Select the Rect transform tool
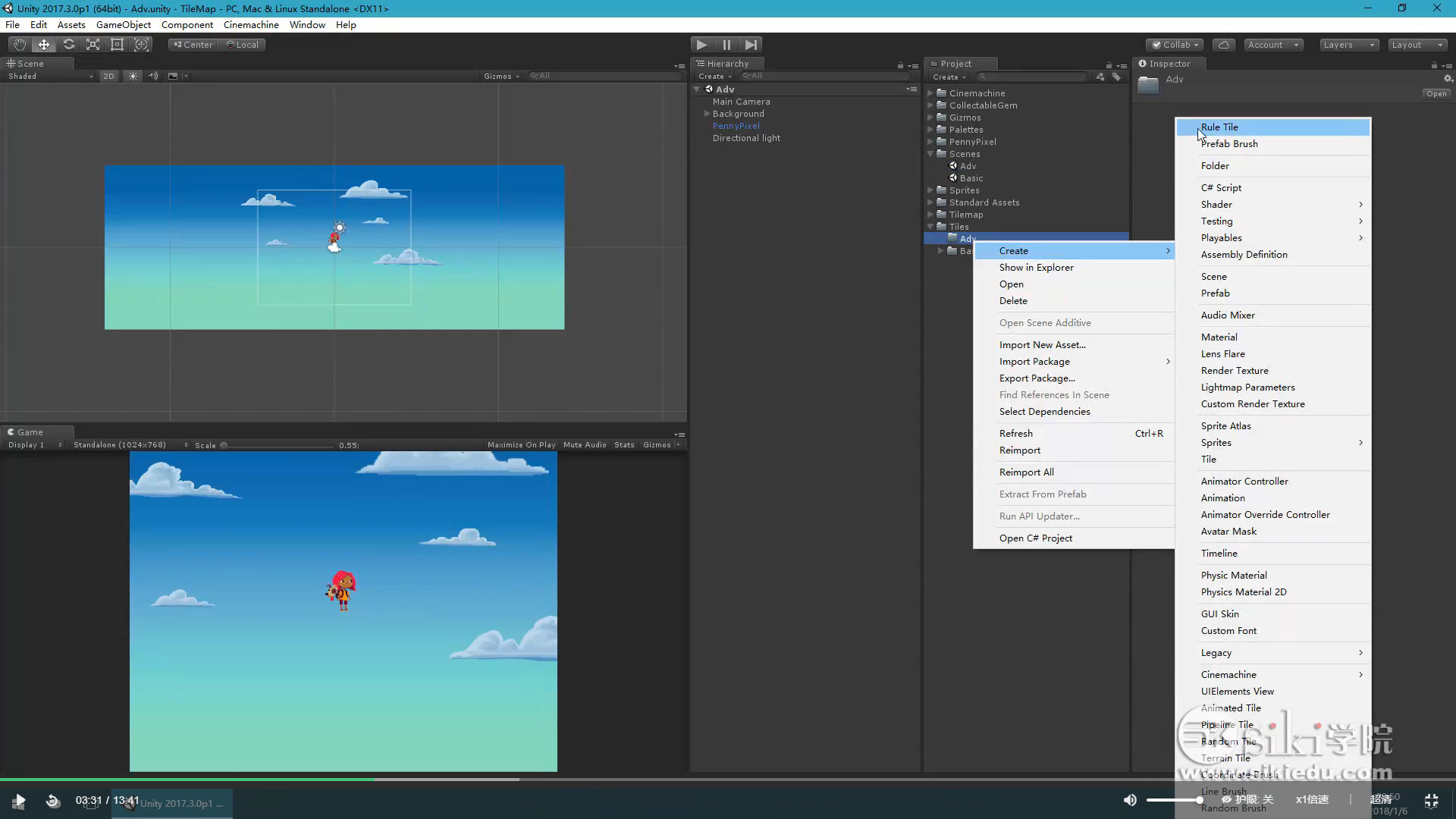The height and width of the screenshot is (819, 1456). pos(117,45)
